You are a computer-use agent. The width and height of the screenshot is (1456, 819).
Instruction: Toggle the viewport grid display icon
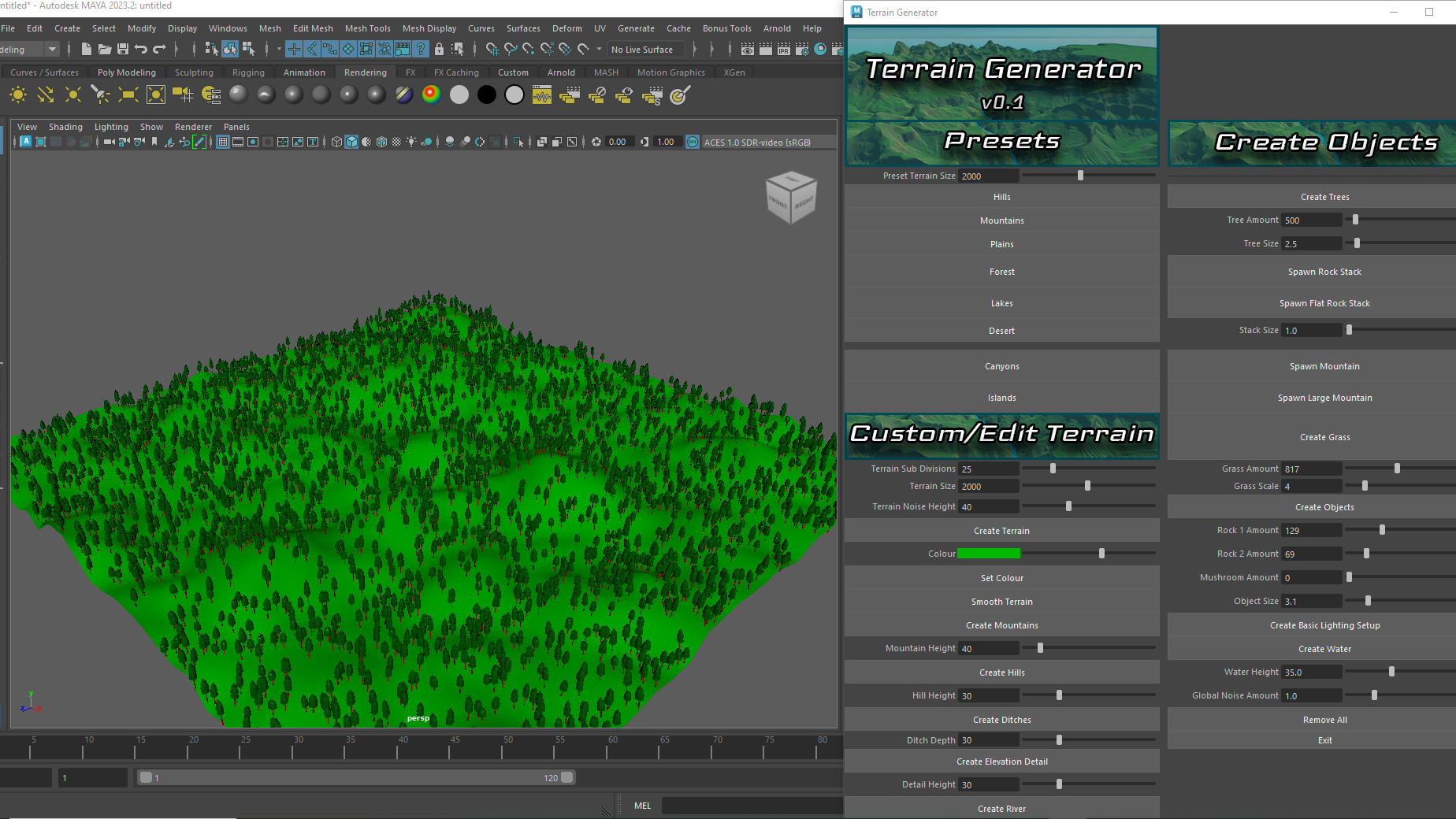tap(223, 142)
